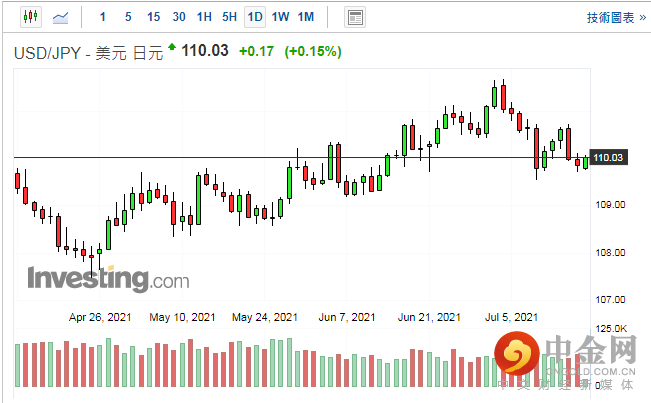The width and height of the screenshot is (651, 403).
Task: Click the Apr 26, 2021 date label
Action: 100,318
